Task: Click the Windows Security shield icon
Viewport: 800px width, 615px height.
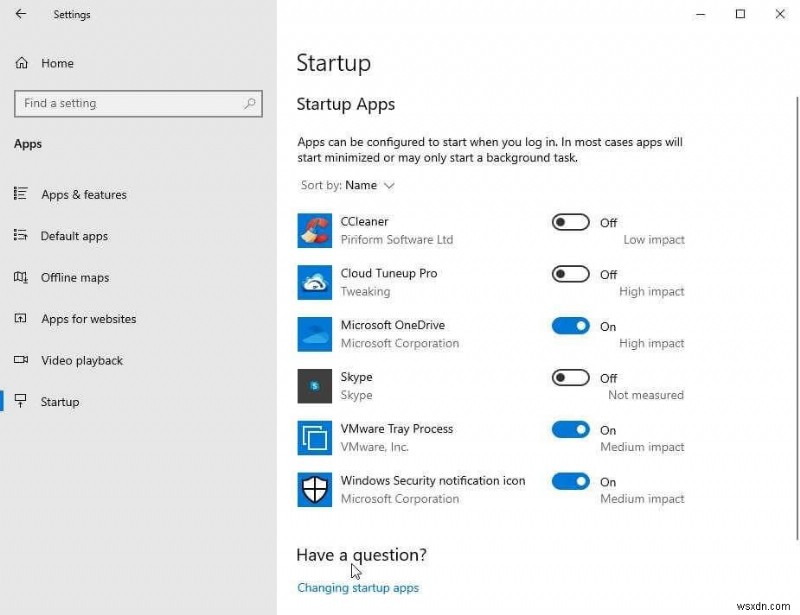Action: click(x=314, y=489)
